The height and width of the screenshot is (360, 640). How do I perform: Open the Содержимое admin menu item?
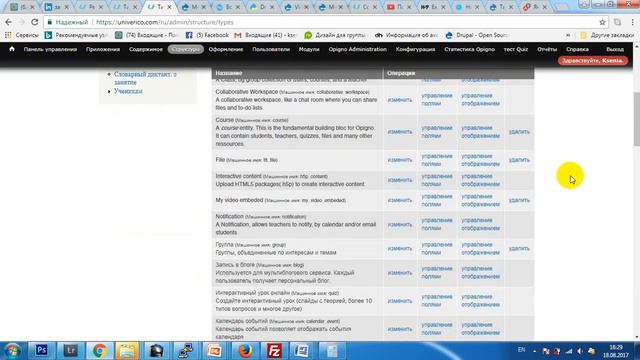tap(146, 49)
